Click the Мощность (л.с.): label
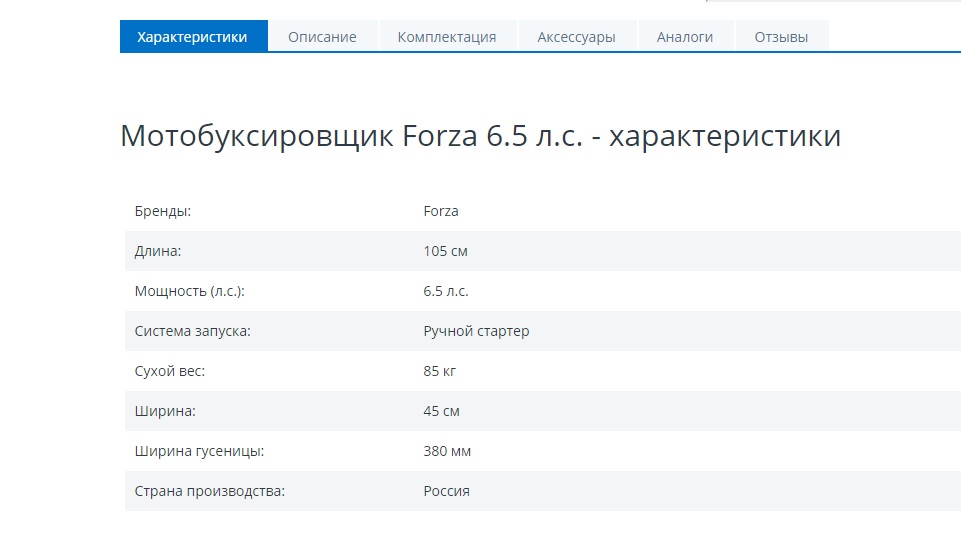The width and height of the screenshot is (961, 538). (189, 291)
